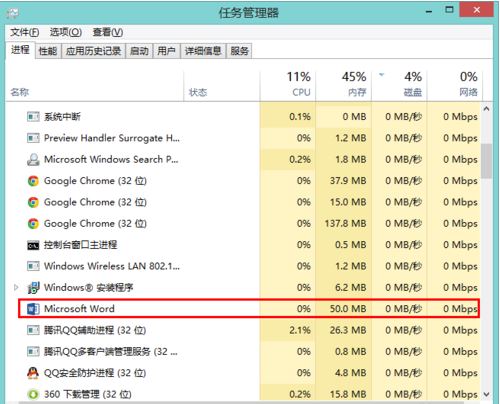Viewport: 500px width, 404px height.
Task: Click the 腾讯QQ辅助进程 icon
Action: tap(33, 330)
